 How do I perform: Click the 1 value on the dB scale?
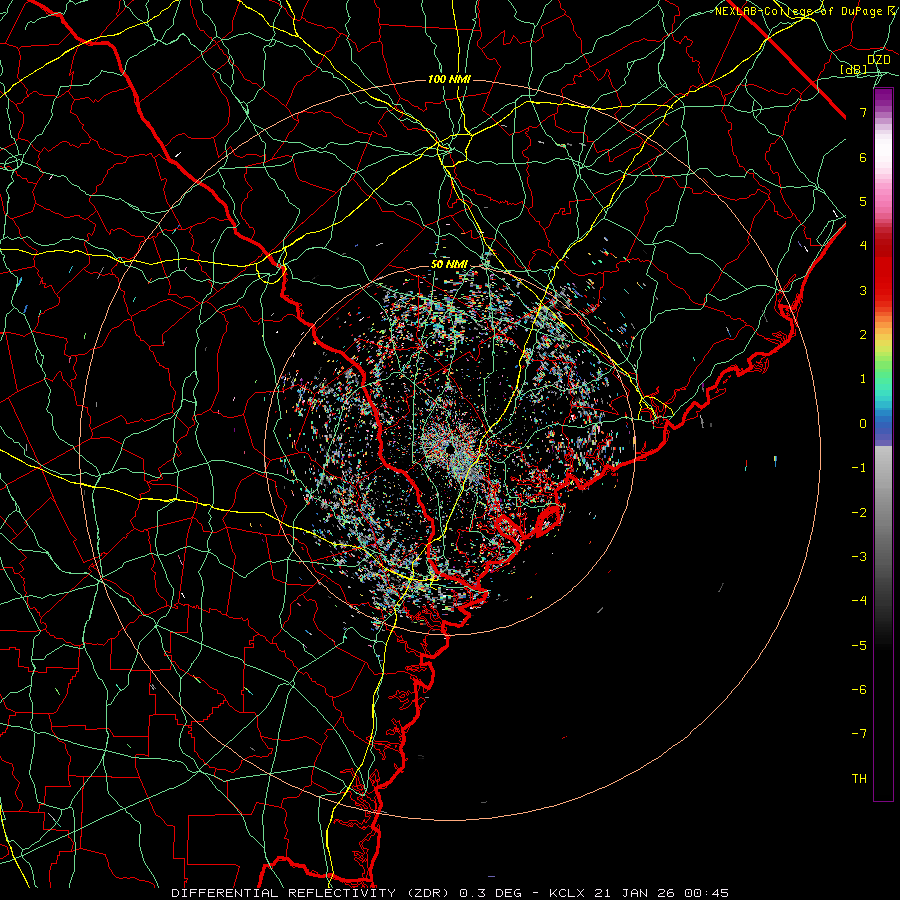pos(863,379)
